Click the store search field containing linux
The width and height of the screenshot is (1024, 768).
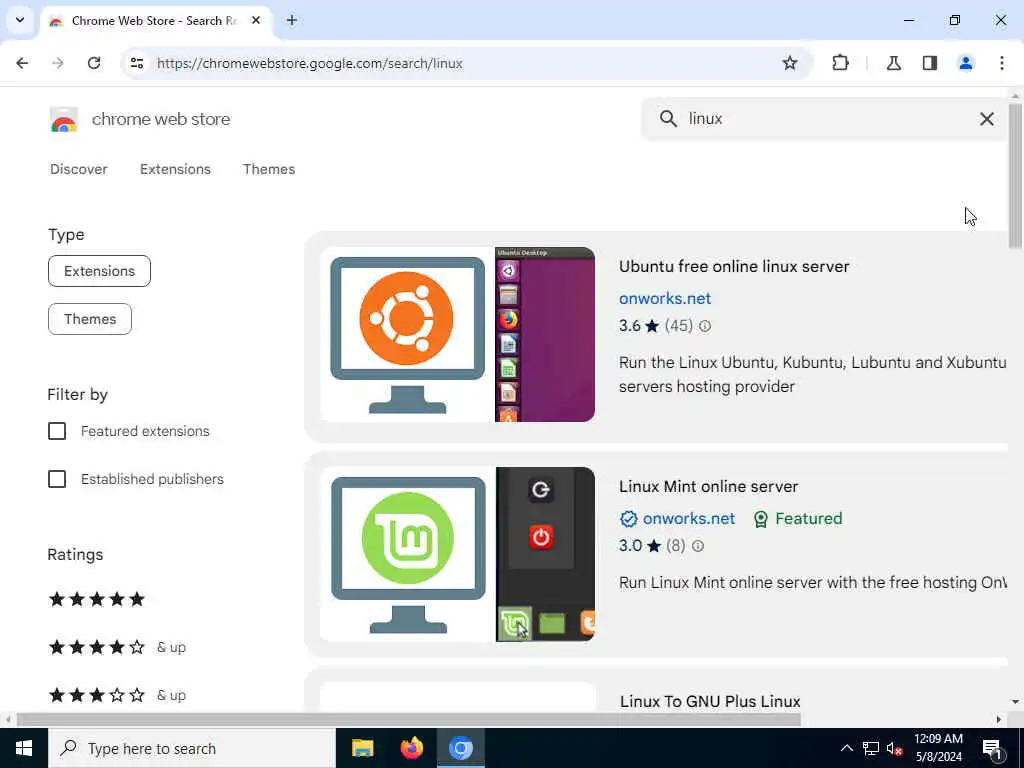[x=825, y=119]
